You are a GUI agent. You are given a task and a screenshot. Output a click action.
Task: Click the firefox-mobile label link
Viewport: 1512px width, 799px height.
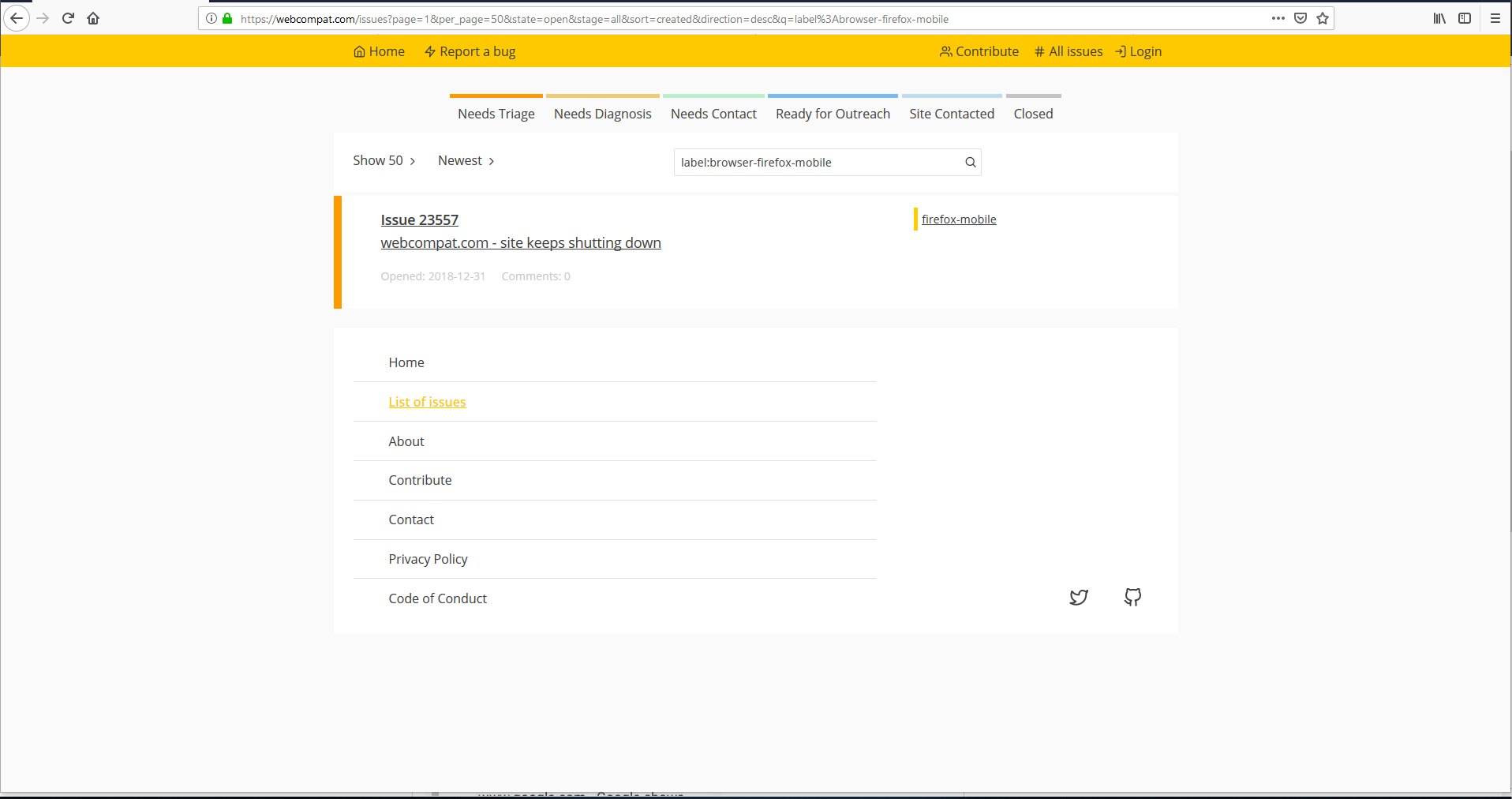[959, 219]
